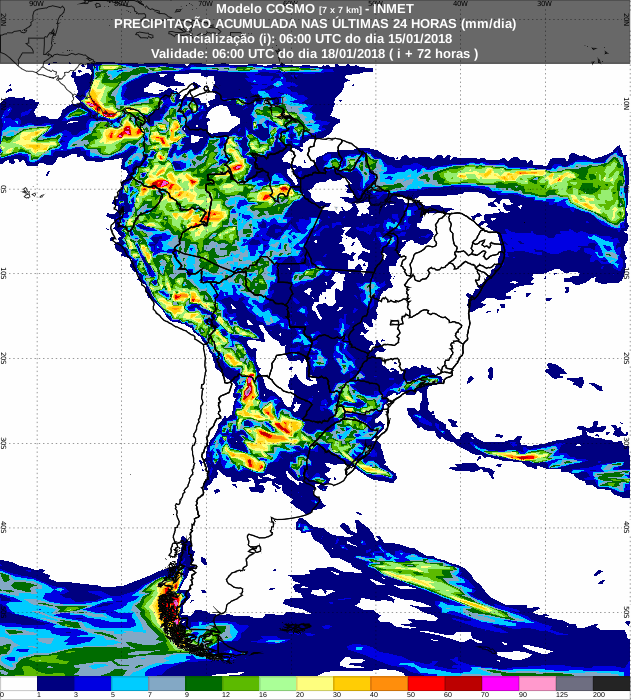Choose the medium green legend swatch (12-16 mm)
Screen dimensions: 631x700
241,683
